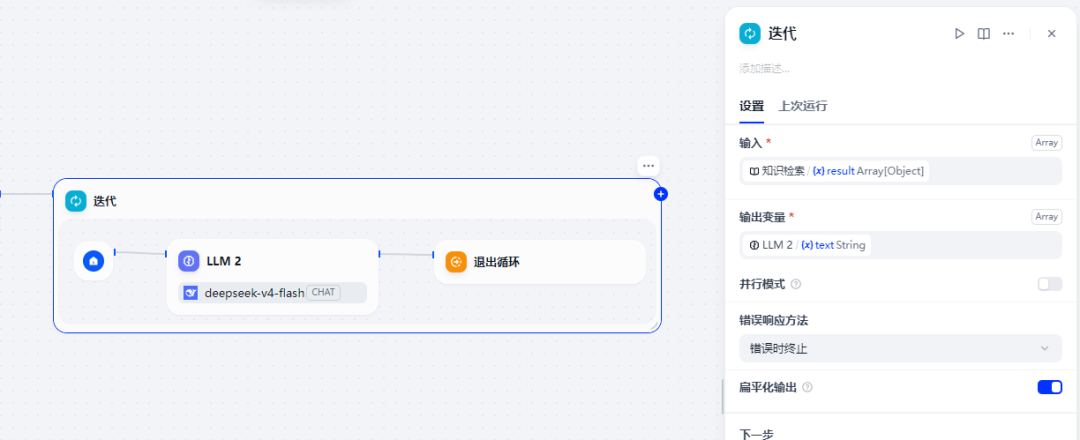Switch to the 上次运行 tab
Image resolution: width=1080 pixels, height=440 pixels.
[803, 106]
